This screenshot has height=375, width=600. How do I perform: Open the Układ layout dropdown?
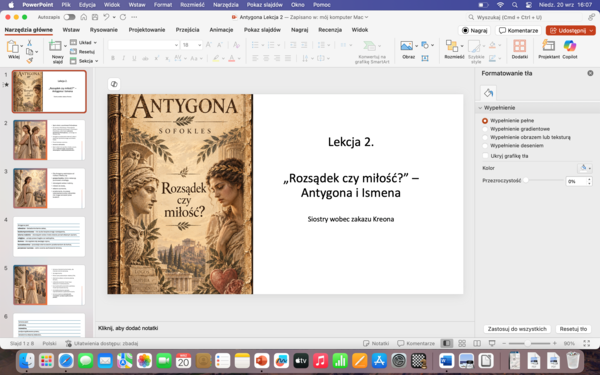(83, 42)
